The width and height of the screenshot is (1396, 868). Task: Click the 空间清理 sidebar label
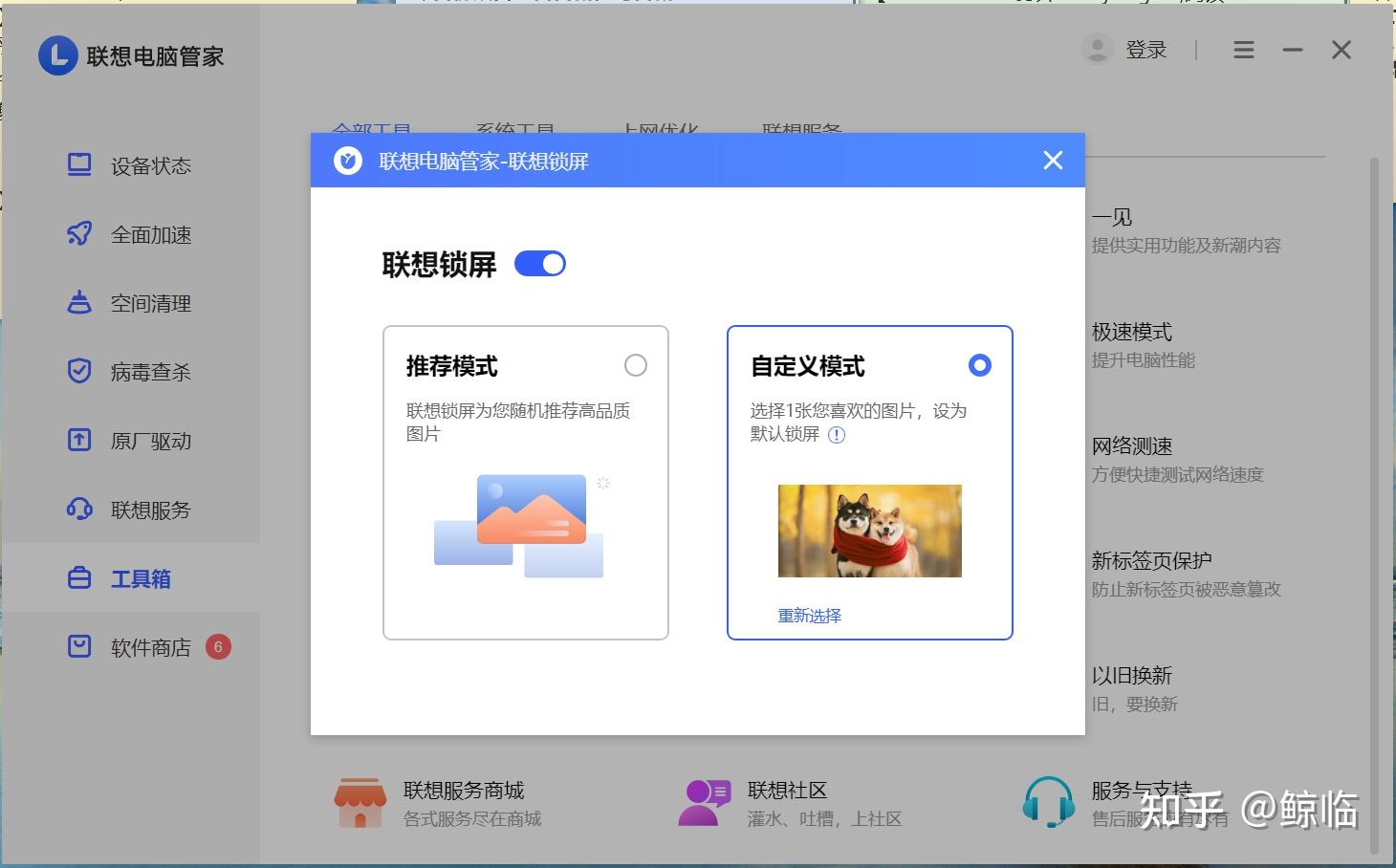click(x=151, y=304)
